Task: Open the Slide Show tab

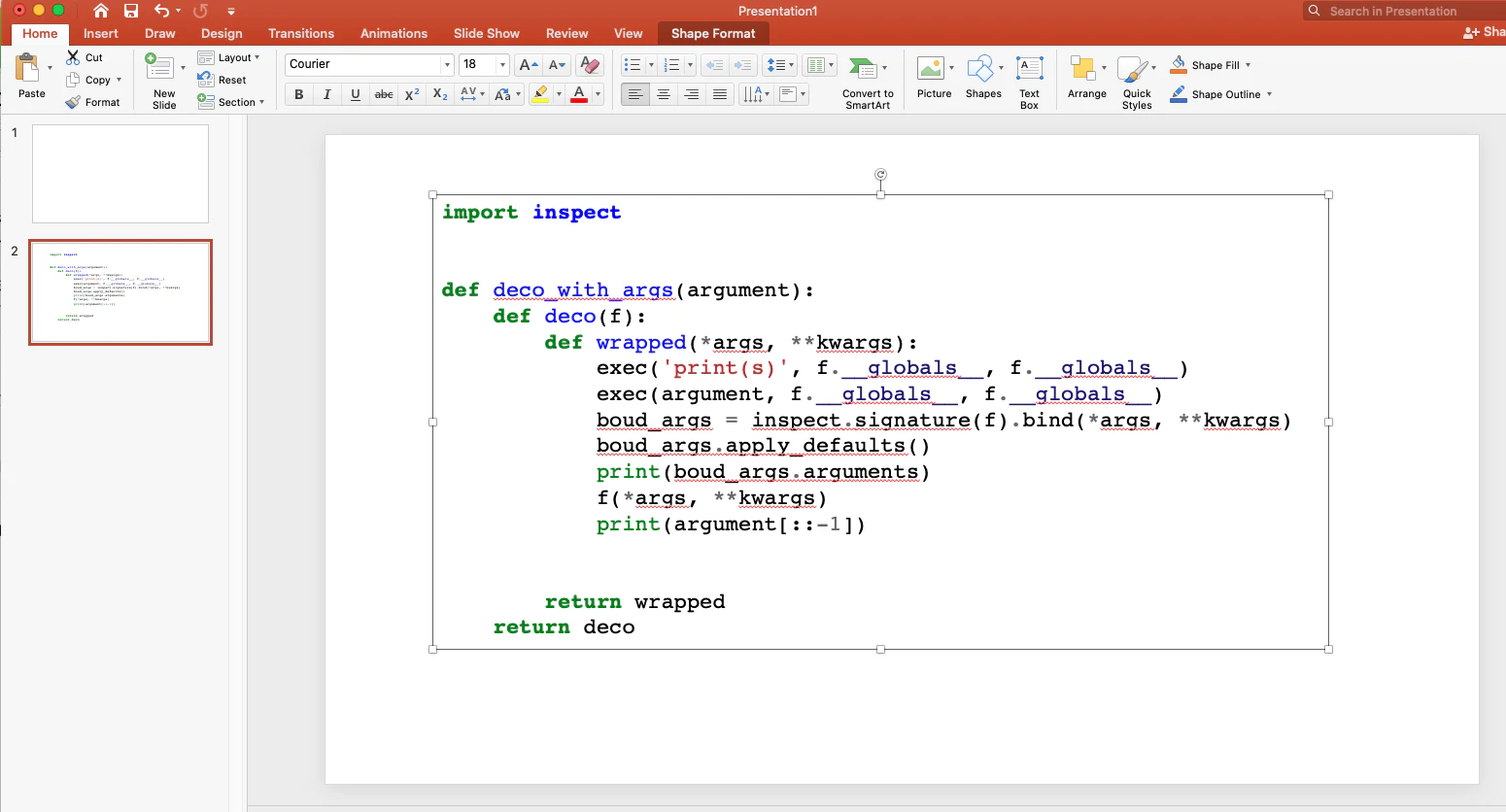Action: pyautogui.click(x=487, y=33)
